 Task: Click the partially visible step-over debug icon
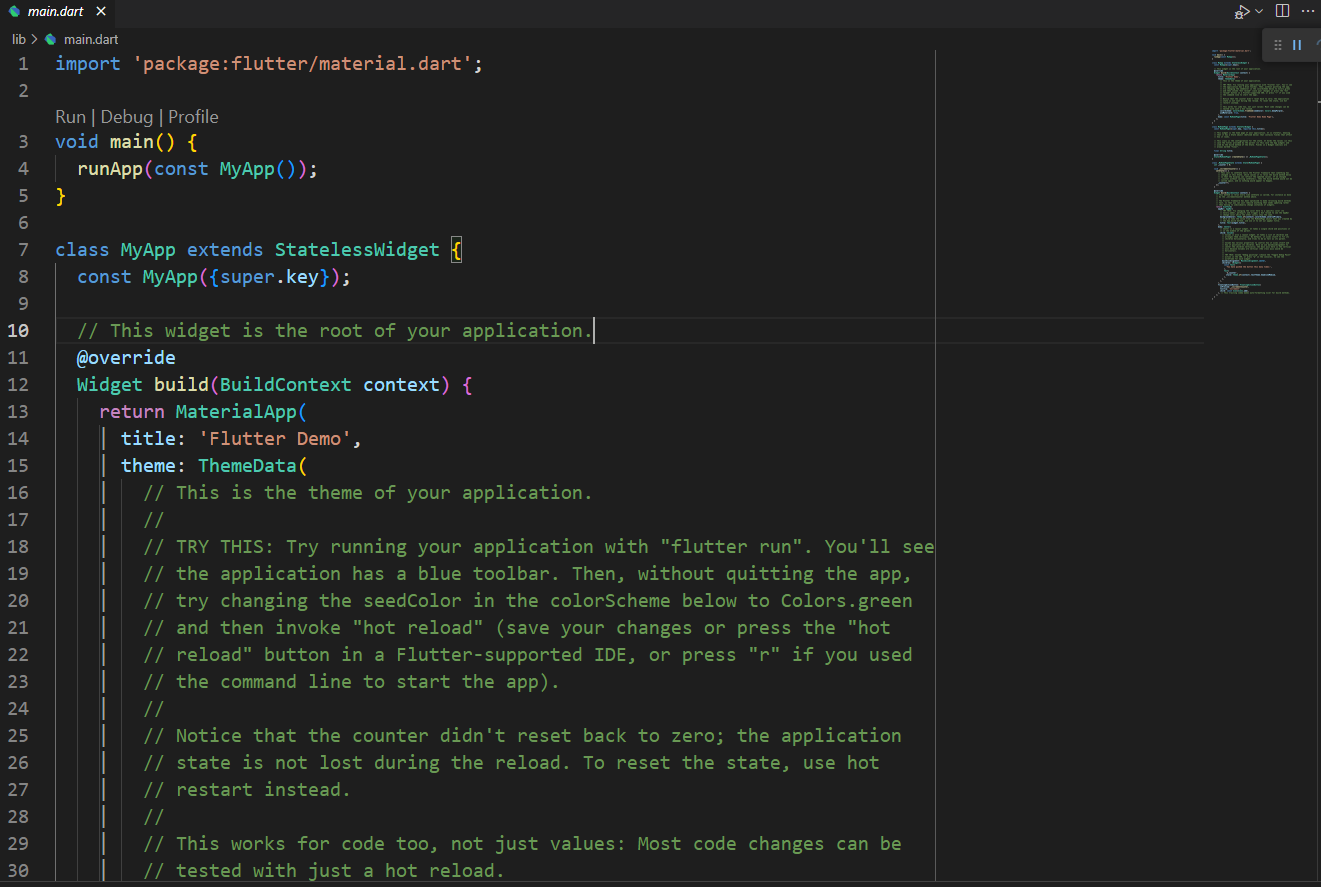pos(1317,45)
